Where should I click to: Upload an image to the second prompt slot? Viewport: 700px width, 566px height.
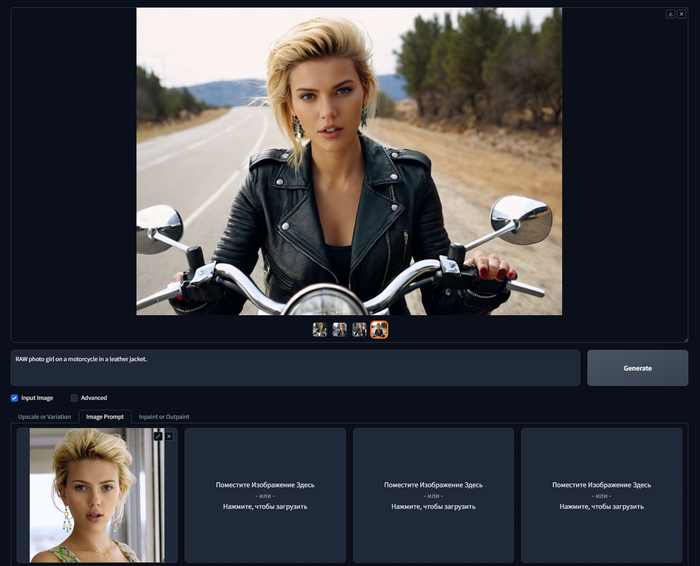pos(265,495)
